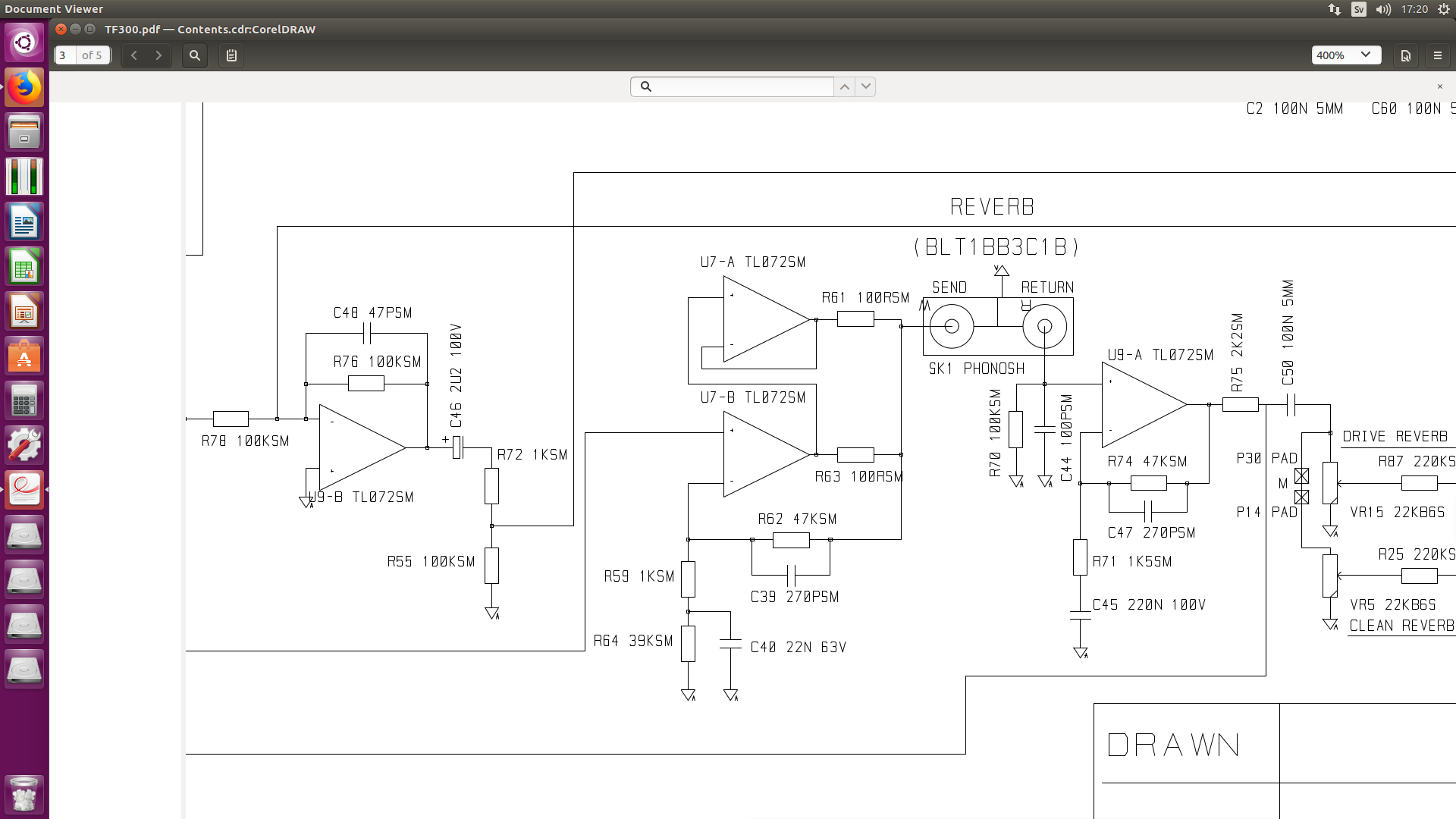Launch Firefox from the dock
This screenshot has height=819, width=1456.
coord(24,88)
